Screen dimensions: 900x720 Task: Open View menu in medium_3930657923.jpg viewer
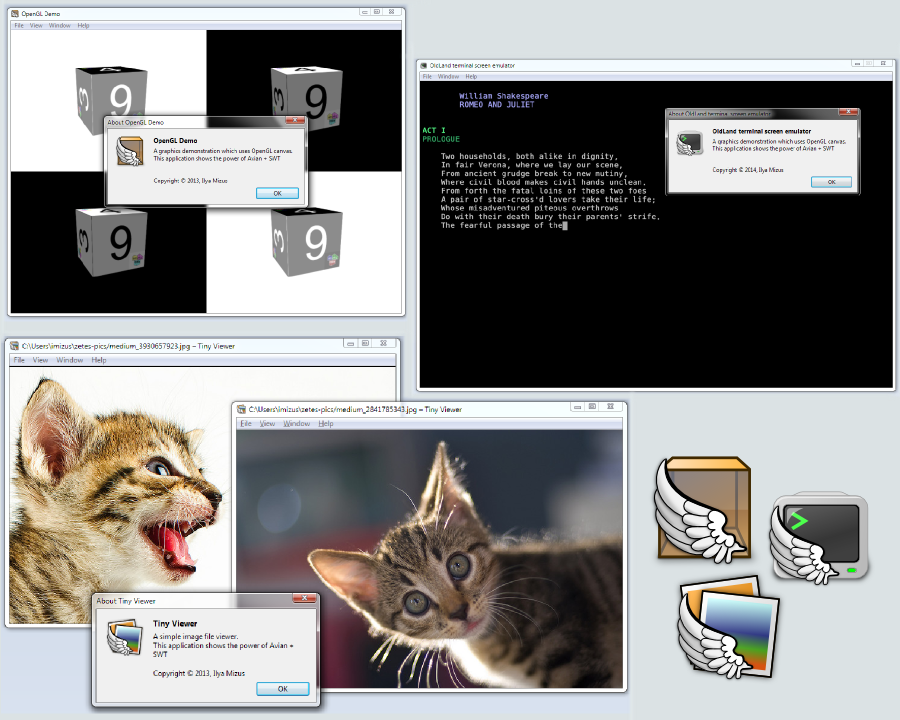[x=40, y=360]
